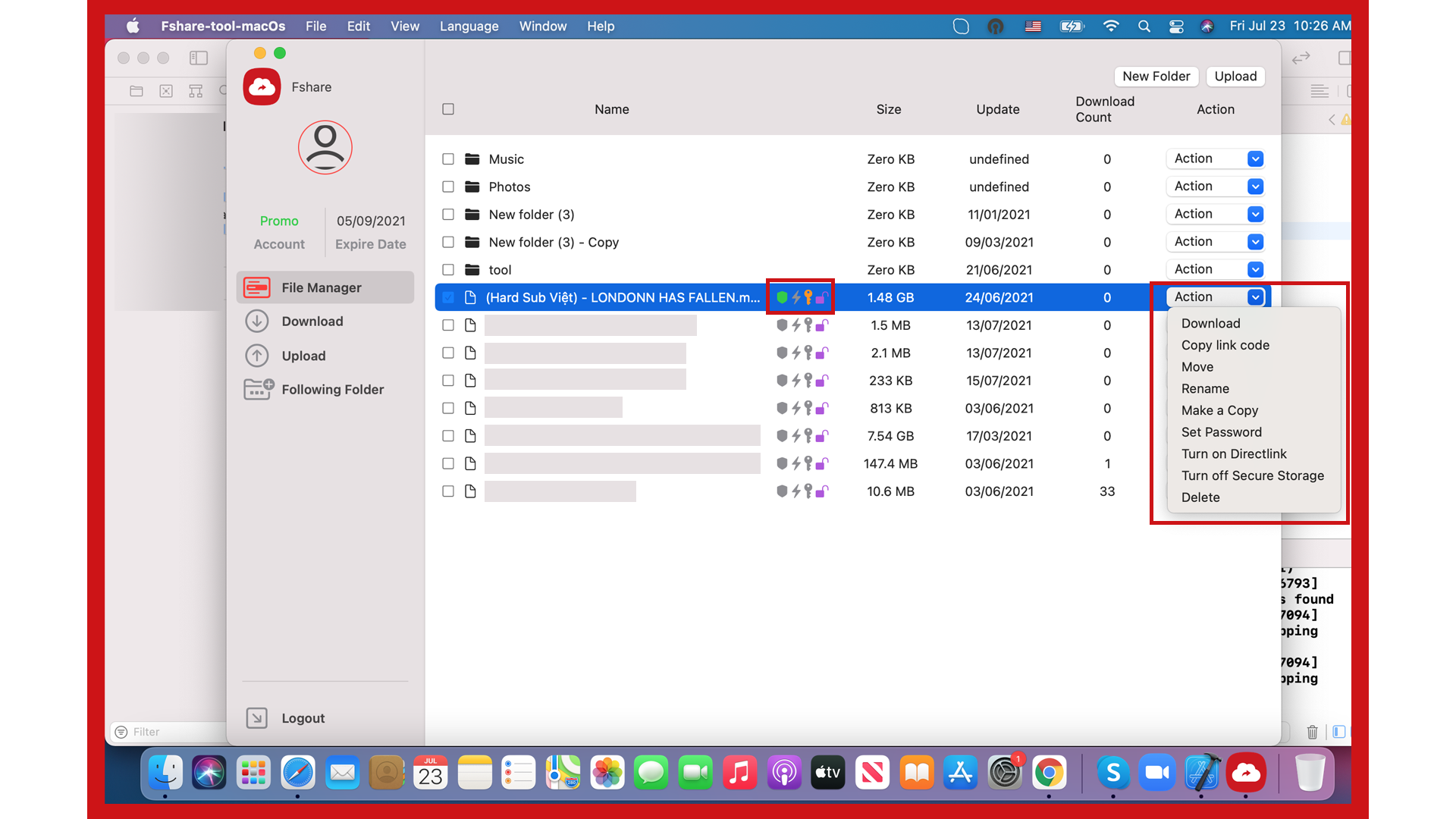
Task: Click the File Manager sidebar icon
Action: click(257, 287)
